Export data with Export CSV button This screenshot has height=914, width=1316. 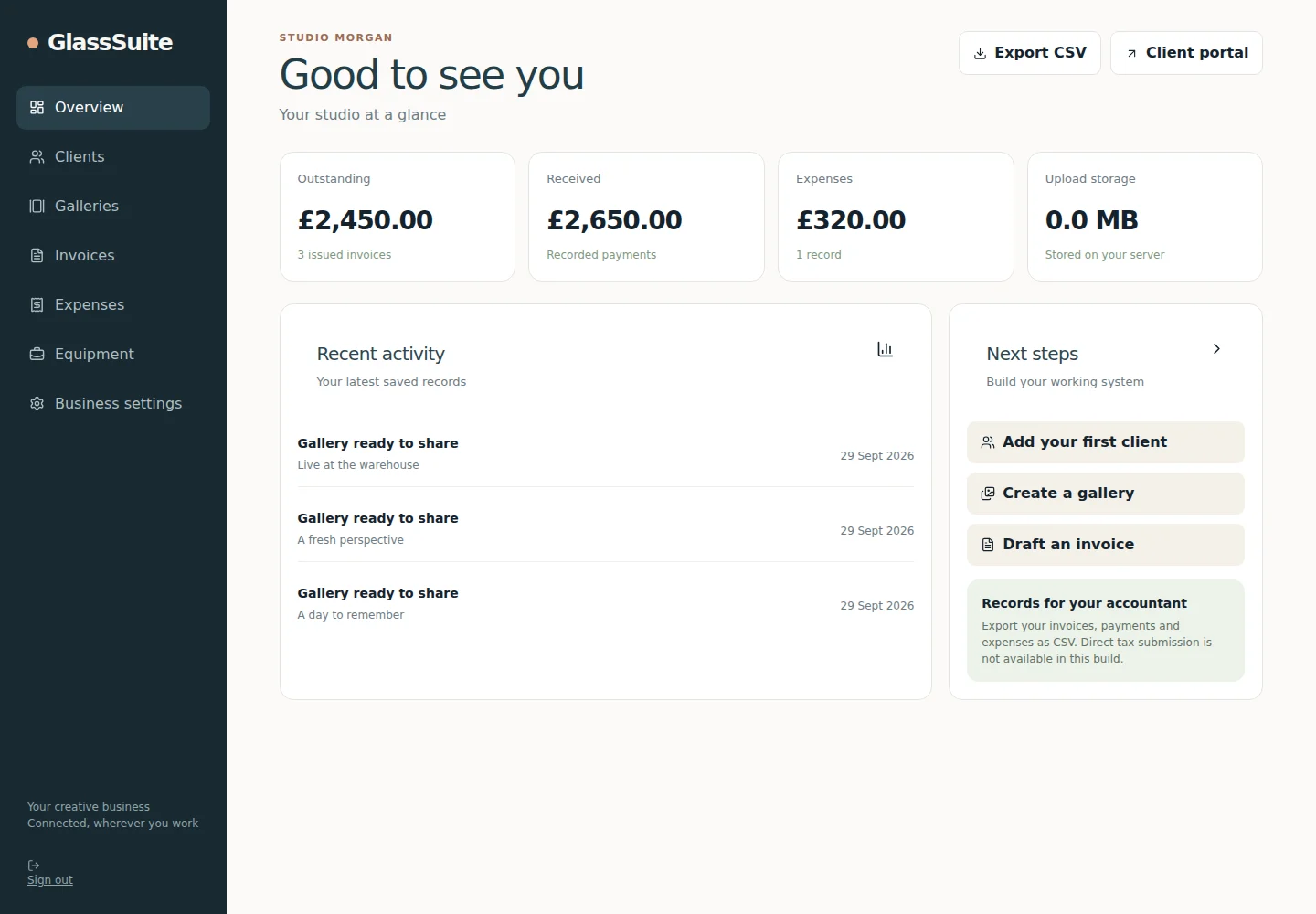click(x=1030, y=53)
